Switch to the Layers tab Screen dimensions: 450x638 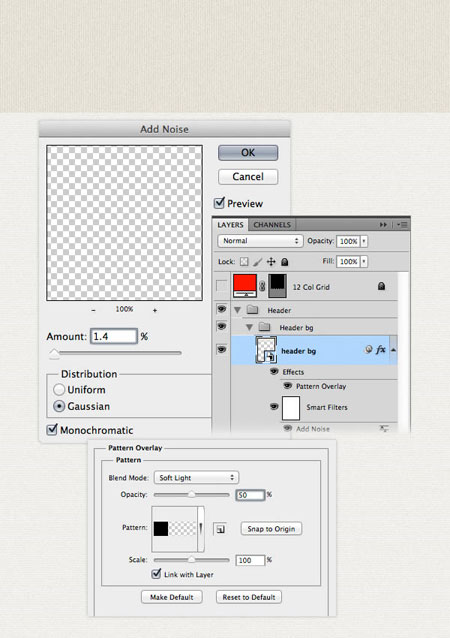point(230,225)
